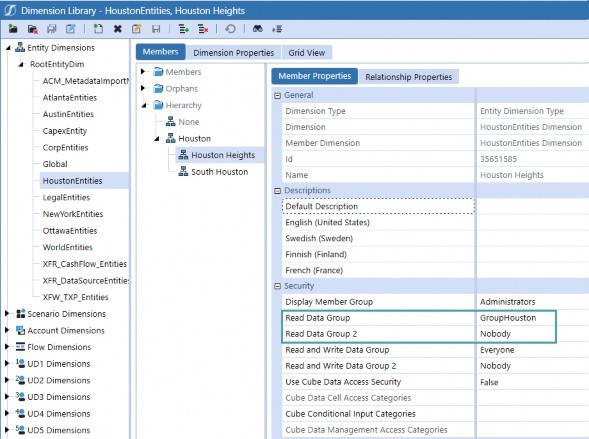Expand the Scenario Dimensions tree node
589x439 pixels.
click(7, 314)
